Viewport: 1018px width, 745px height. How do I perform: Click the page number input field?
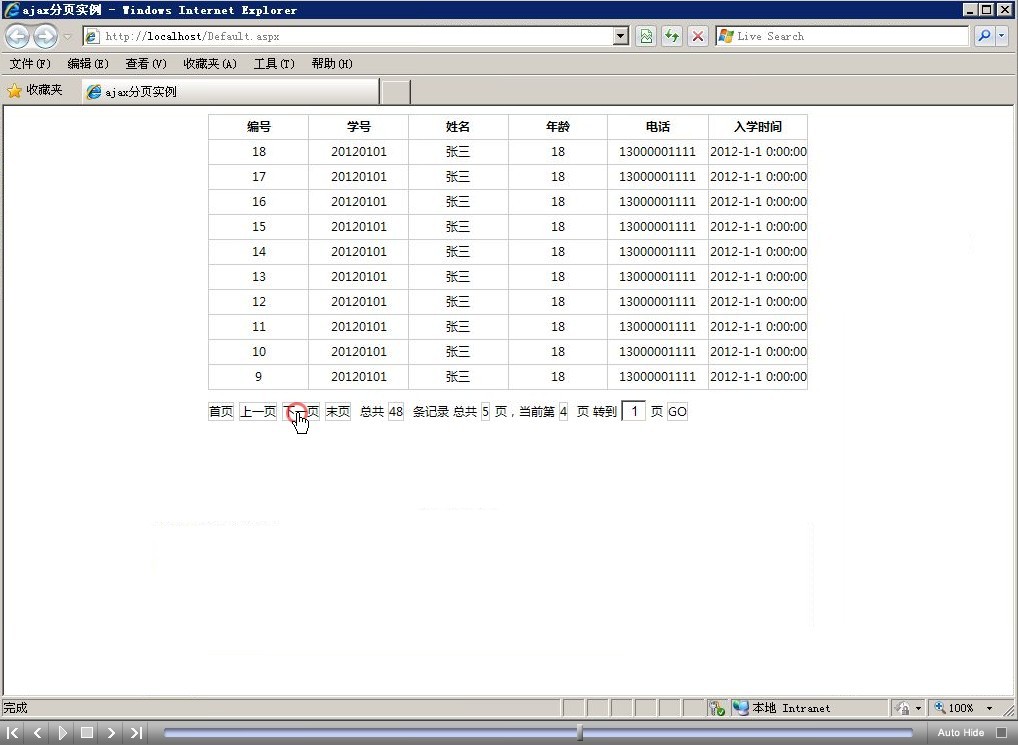tap(633, 411)
